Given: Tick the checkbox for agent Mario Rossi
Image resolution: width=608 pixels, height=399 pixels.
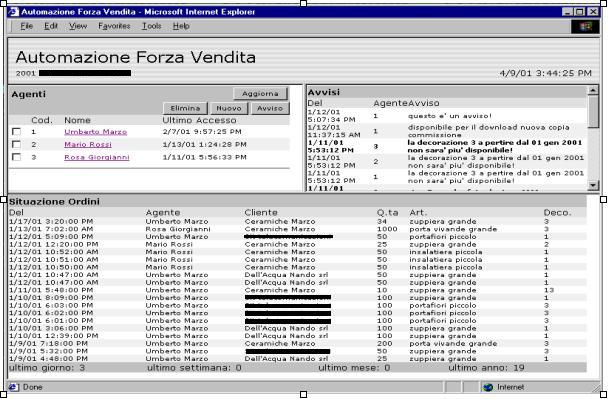Looking at the screenshot, I should [16, 145].
